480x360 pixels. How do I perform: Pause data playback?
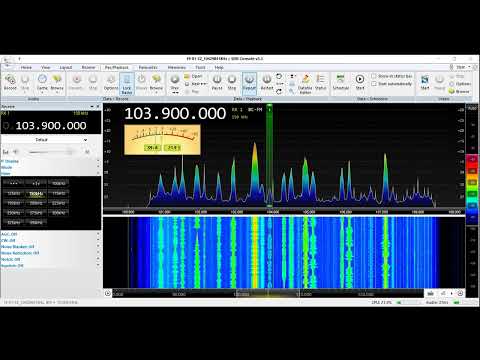point(217,82)
